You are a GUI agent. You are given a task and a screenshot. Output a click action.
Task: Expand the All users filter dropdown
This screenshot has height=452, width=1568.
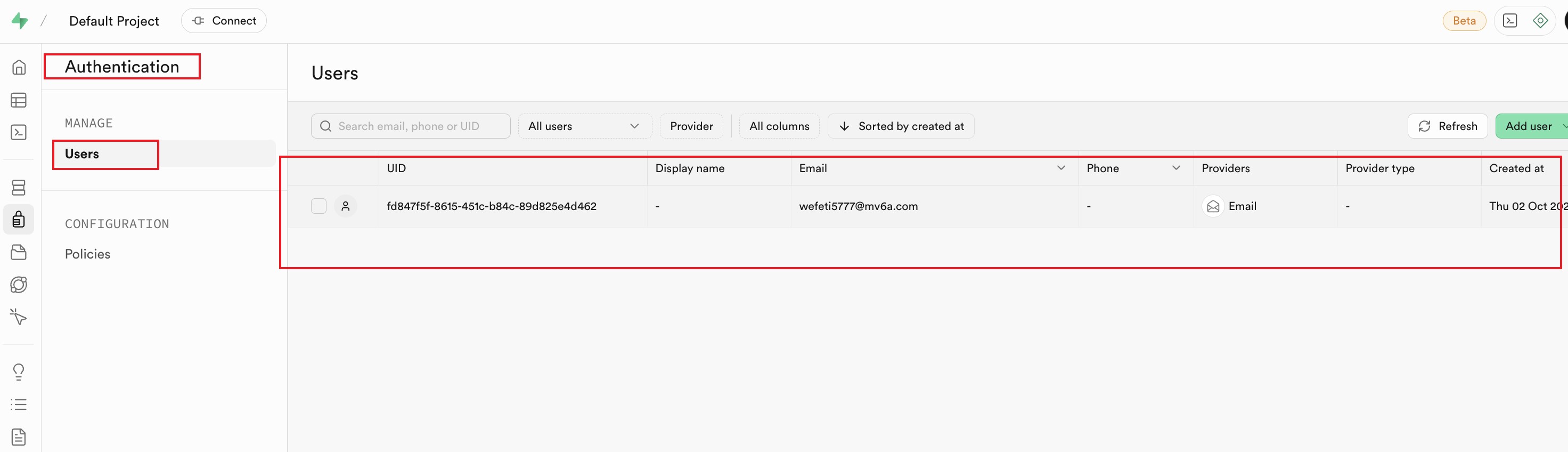pos(584,126)
